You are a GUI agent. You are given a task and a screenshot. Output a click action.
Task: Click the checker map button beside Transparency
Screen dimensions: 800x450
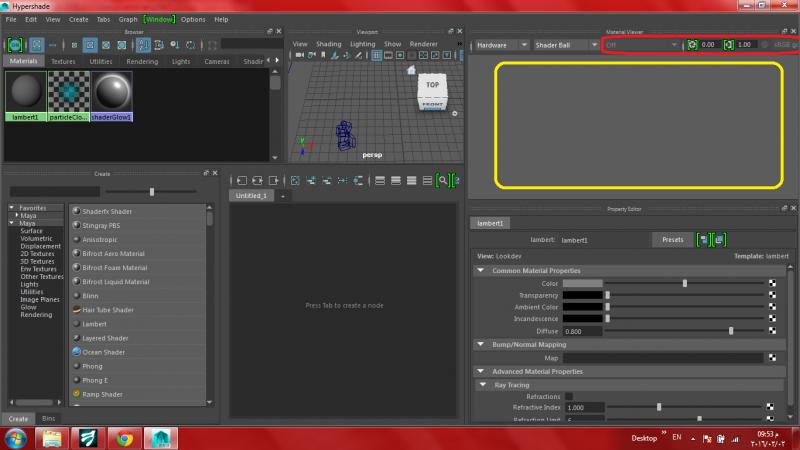coord(772,295)
